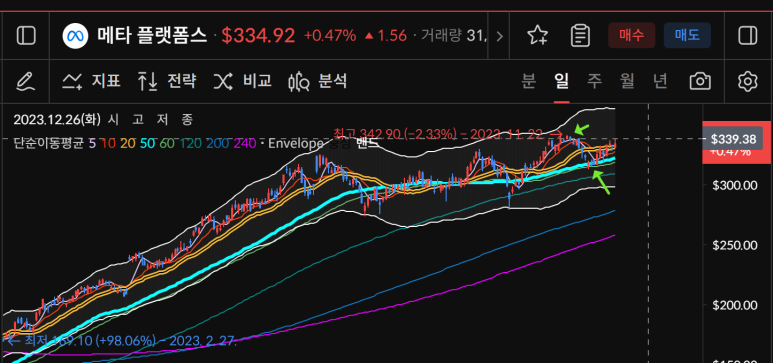Select the drawing pen tool
Screen dimensions: 773x363
coord(25,81)
